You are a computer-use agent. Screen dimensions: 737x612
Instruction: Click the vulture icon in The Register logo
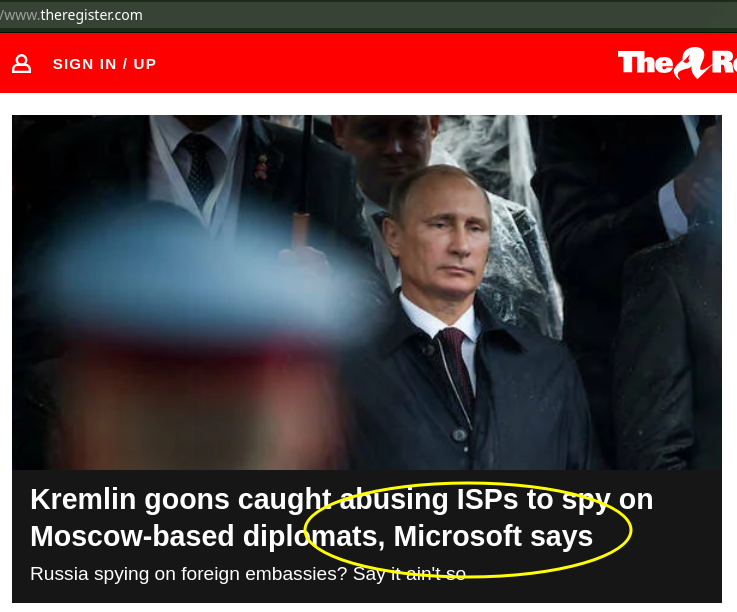tap(691, 63)
